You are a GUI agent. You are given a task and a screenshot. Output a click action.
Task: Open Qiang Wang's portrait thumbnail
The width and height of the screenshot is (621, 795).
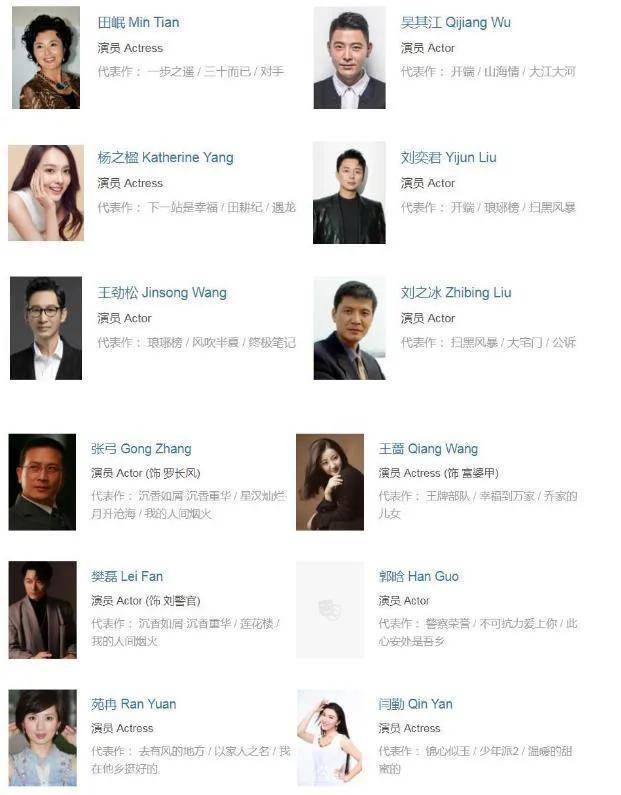(x=330, y=482)
